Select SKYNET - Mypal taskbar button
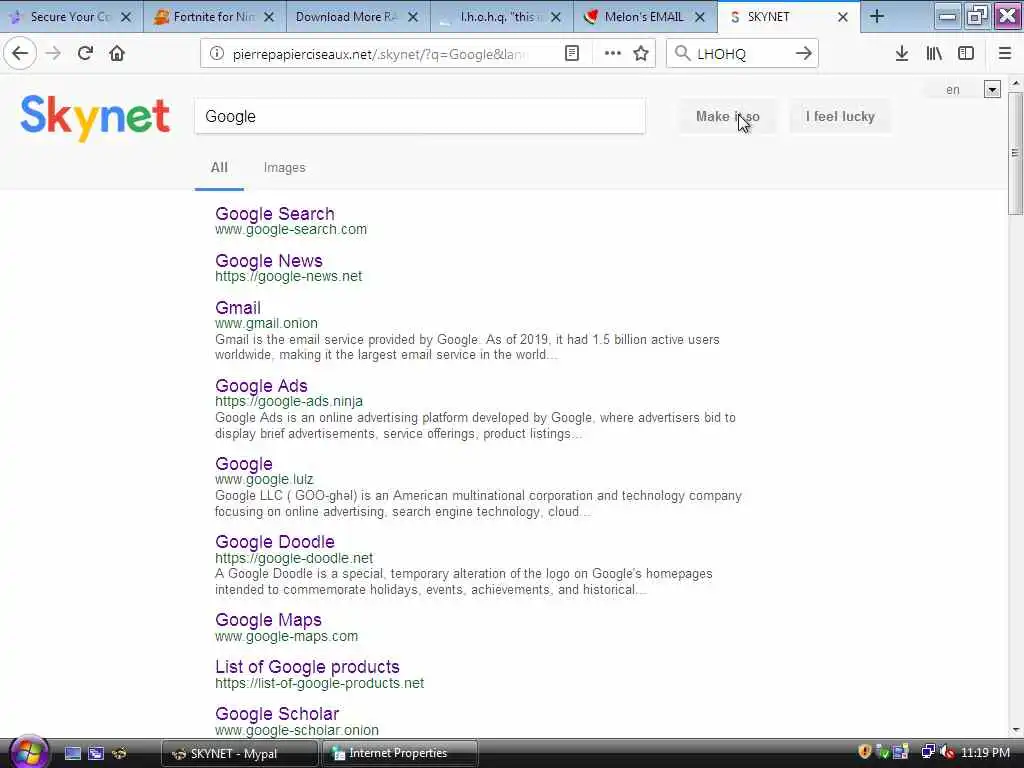Image resolution: width=1024 pixels, height=768 pixels. click(239, 754)
